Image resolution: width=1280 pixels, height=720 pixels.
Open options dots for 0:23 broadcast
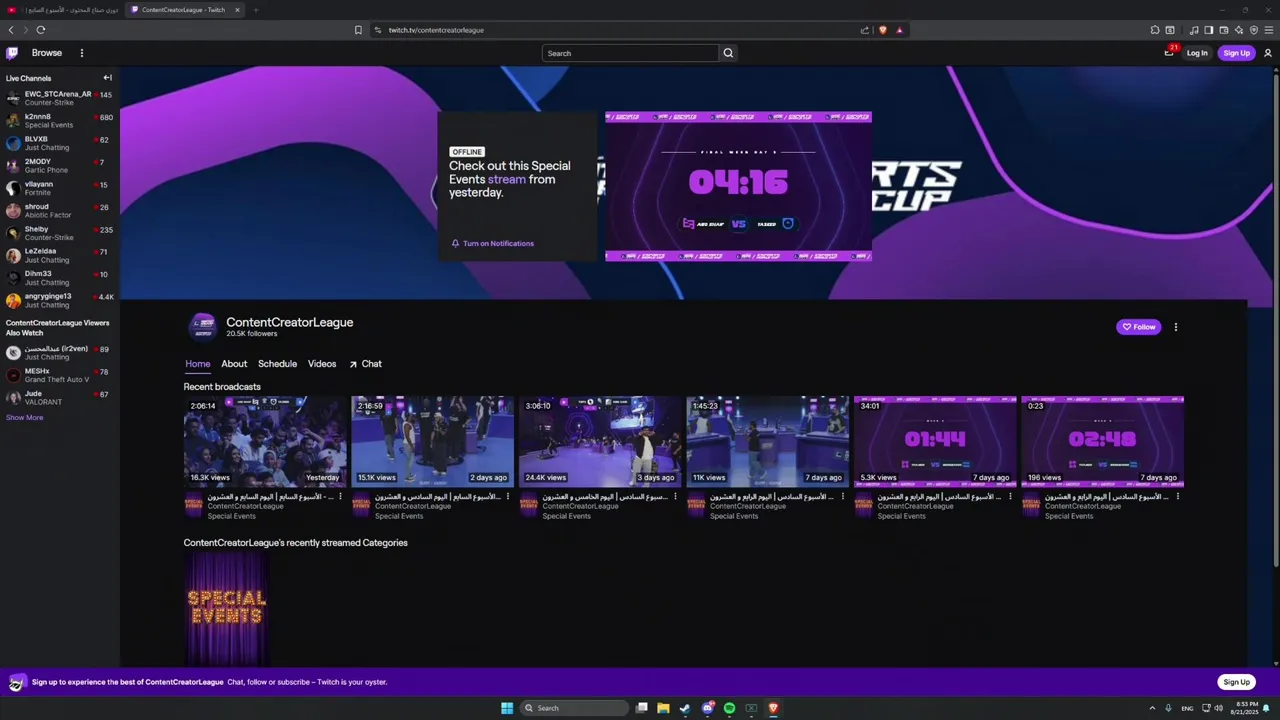(x=1178, y=496)
